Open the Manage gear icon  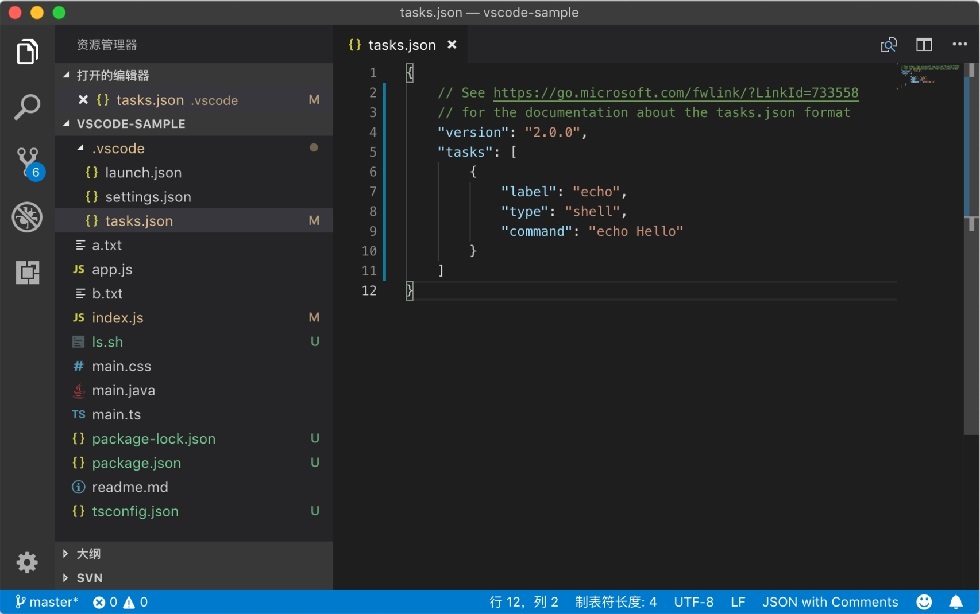(27, 562)
